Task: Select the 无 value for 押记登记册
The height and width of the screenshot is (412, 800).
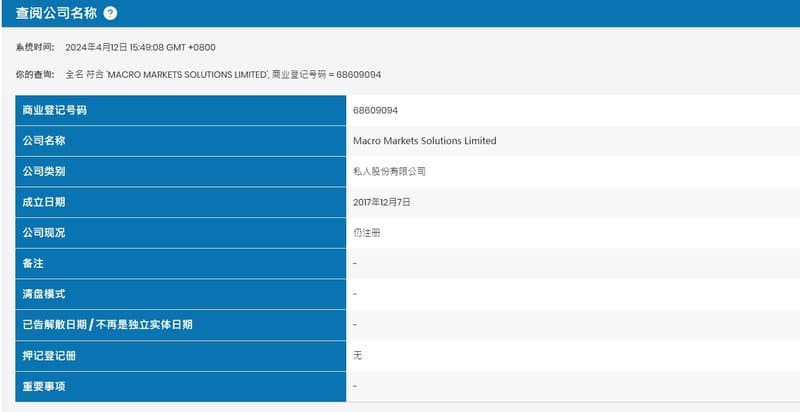Action: click(x=358, y=355)
